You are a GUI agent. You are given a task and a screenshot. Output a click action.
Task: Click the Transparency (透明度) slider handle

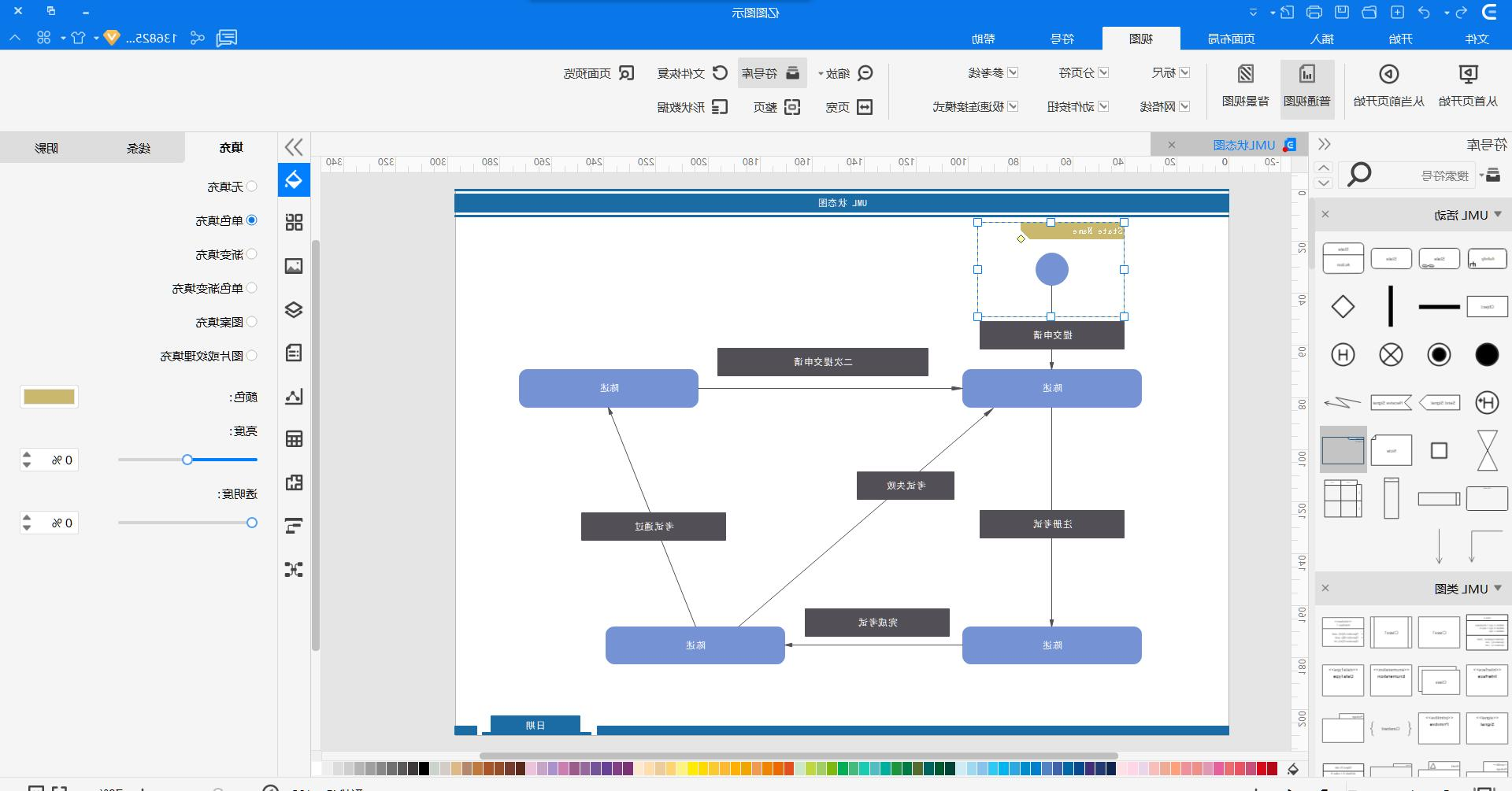252,523
